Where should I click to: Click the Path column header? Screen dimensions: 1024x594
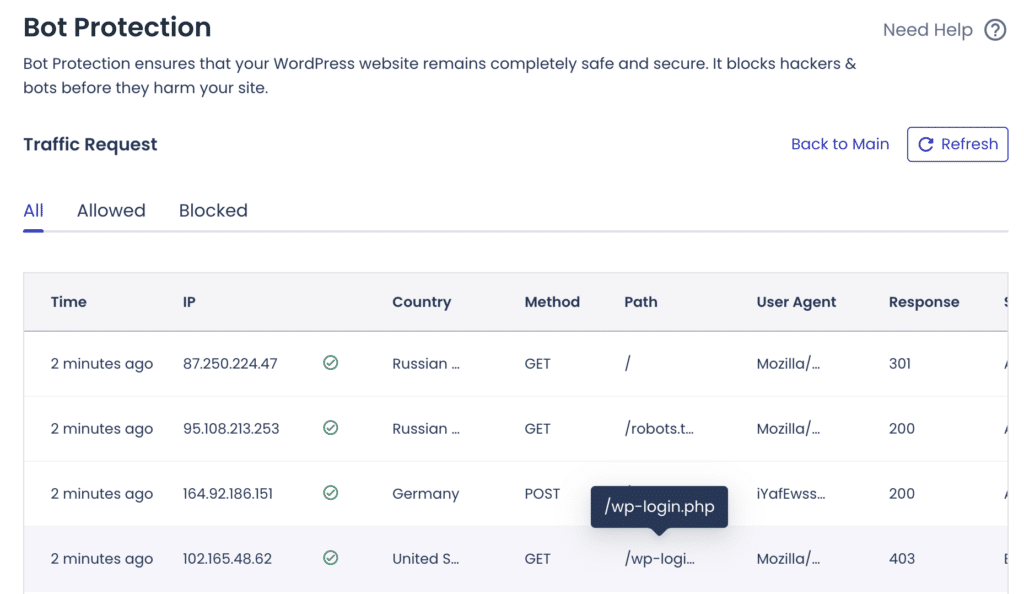[641, 302]
